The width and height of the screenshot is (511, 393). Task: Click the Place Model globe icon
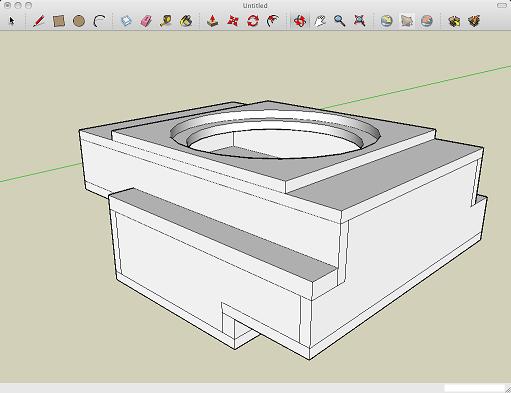[427, 21]
